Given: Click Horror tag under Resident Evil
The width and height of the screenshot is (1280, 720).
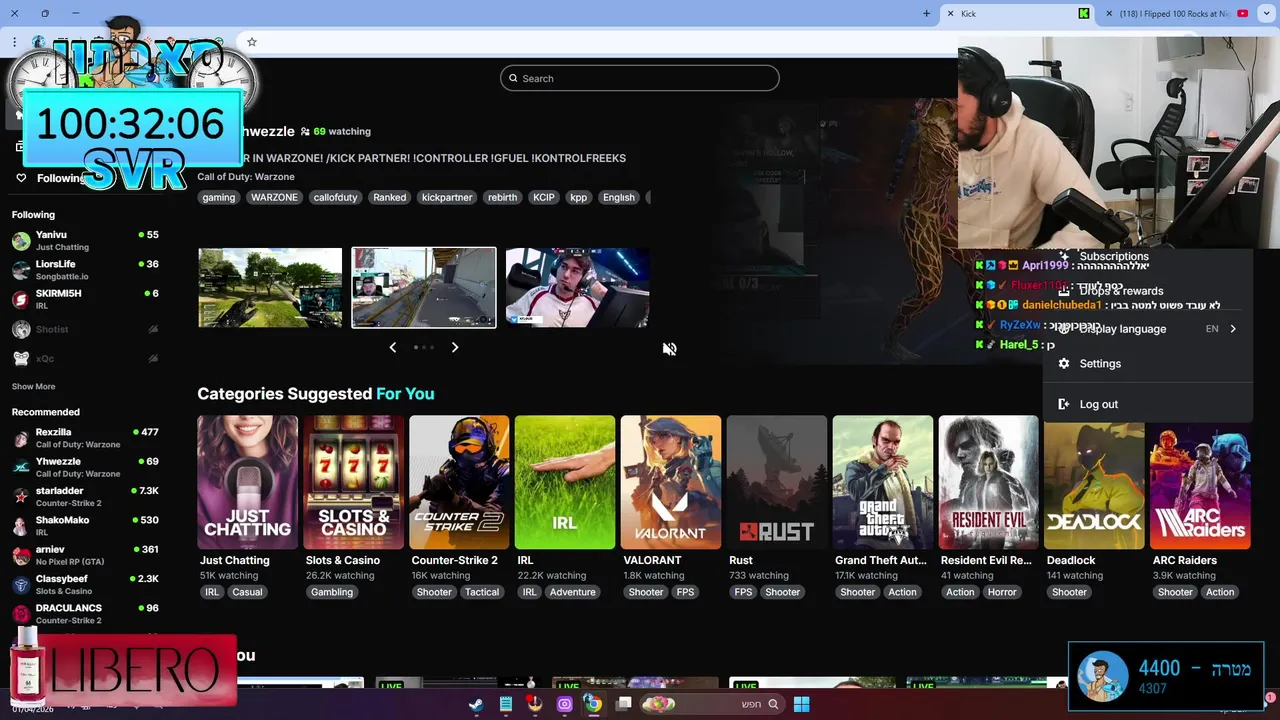Looking at the screenshot, I should pos(1002,592).
